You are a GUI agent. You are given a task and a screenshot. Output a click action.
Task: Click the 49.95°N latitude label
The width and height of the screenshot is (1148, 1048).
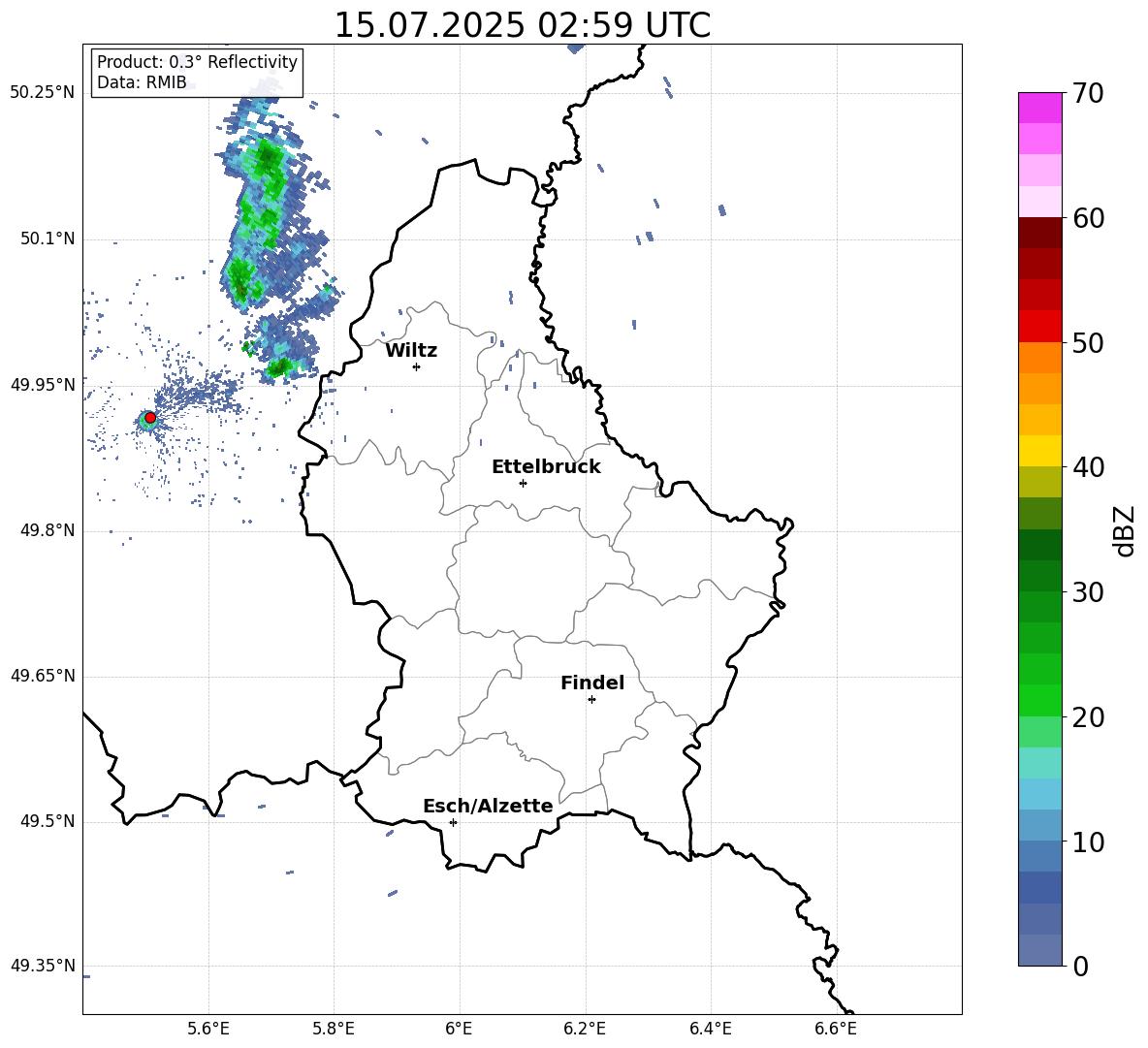(x=43, y=384)
